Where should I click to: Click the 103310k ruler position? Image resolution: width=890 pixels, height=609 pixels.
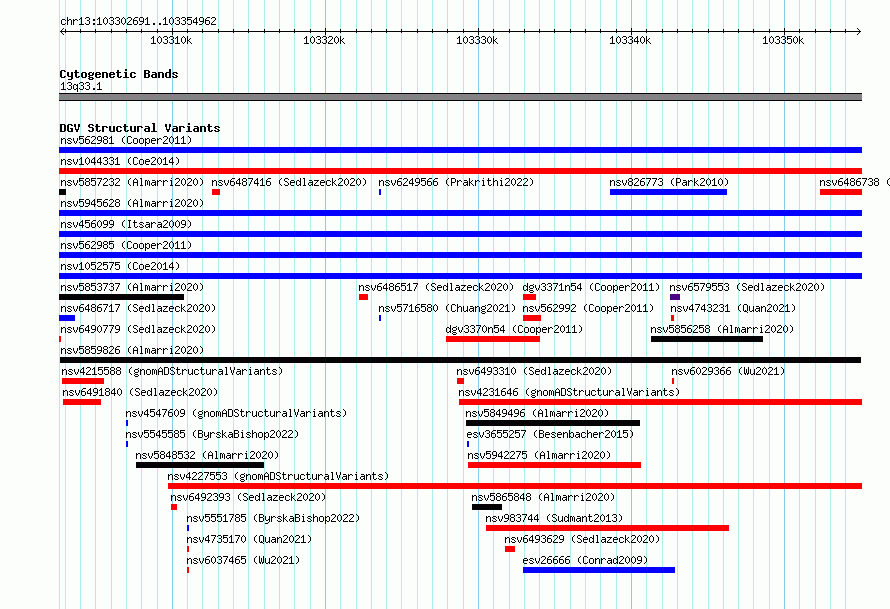[171, 40]
